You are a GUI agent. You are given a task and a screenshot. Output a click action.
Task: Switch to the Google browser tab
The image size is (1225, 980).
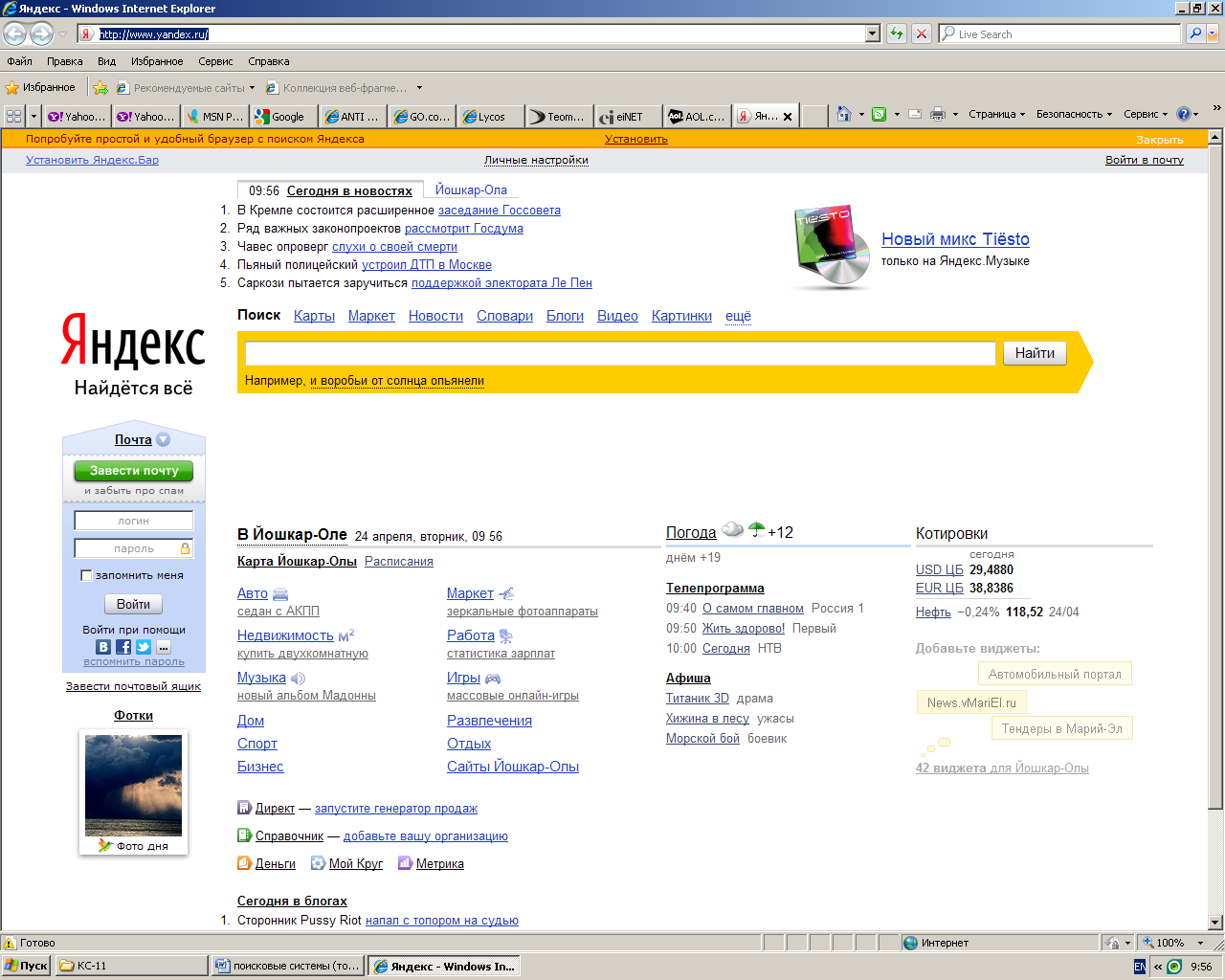[x=284, y=116]
